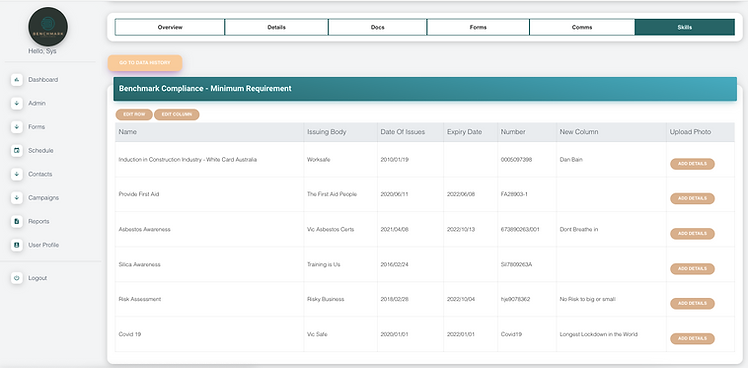The image size is (748, 368).
Task: Click the Go To Data History button
Action: pyautogui.click(x=145, y=63)
